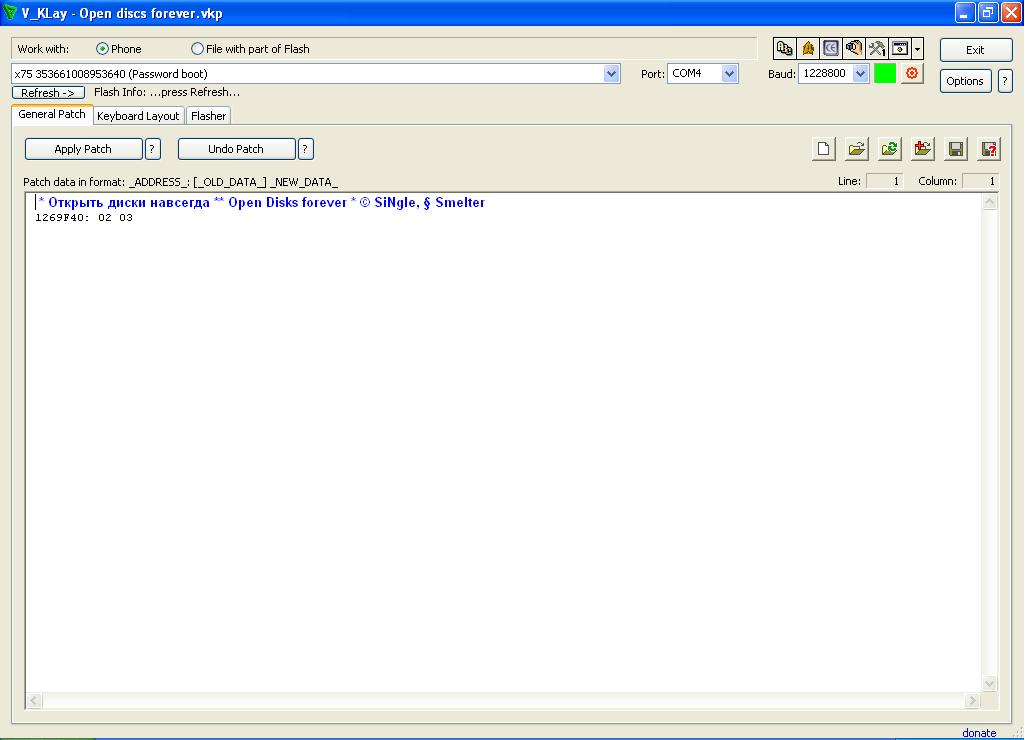Open help next to Options button
Screen dimensions: 1025x740
pyautogui.click(x=1005, y=81)
